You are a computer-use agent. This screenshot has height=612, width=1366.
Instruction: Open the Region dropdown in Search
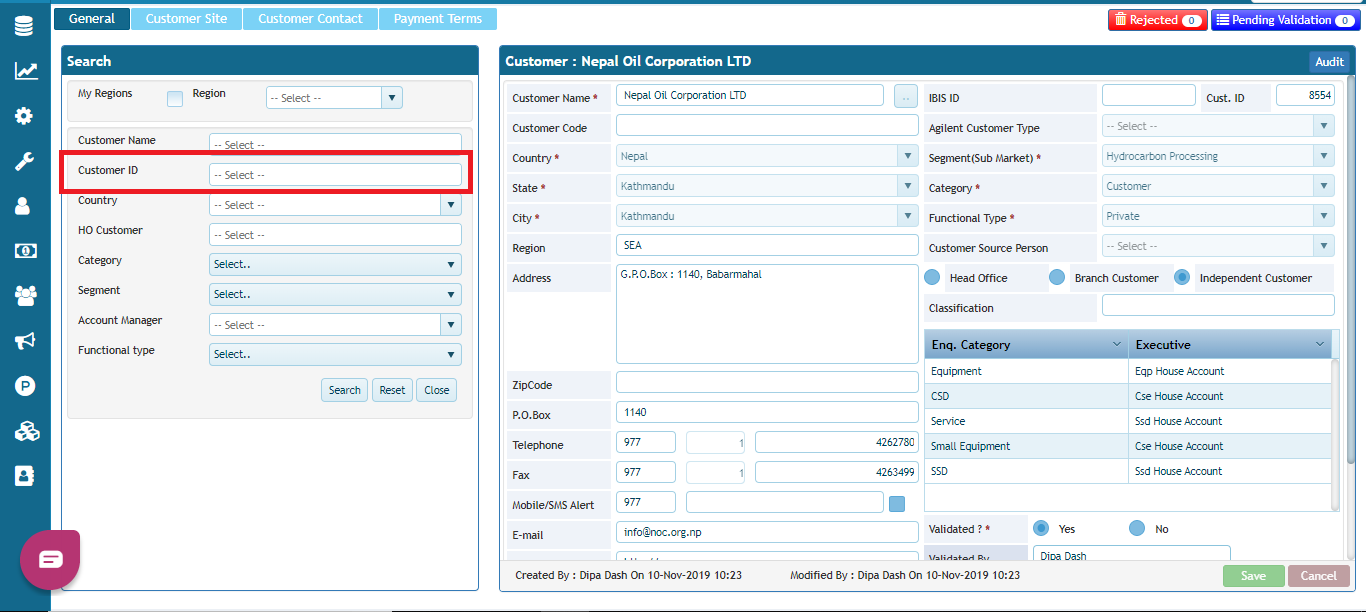click(334, 98)
